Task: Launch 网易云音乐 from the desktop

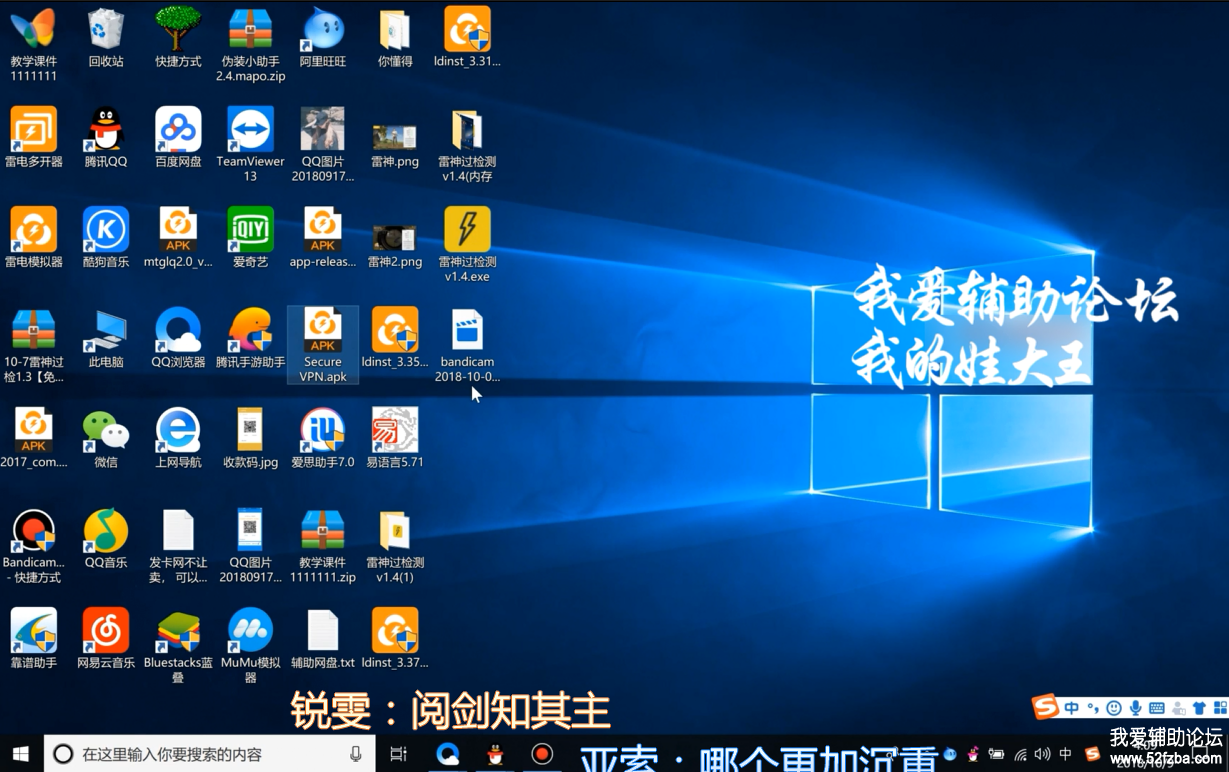Action: [105, 633]
